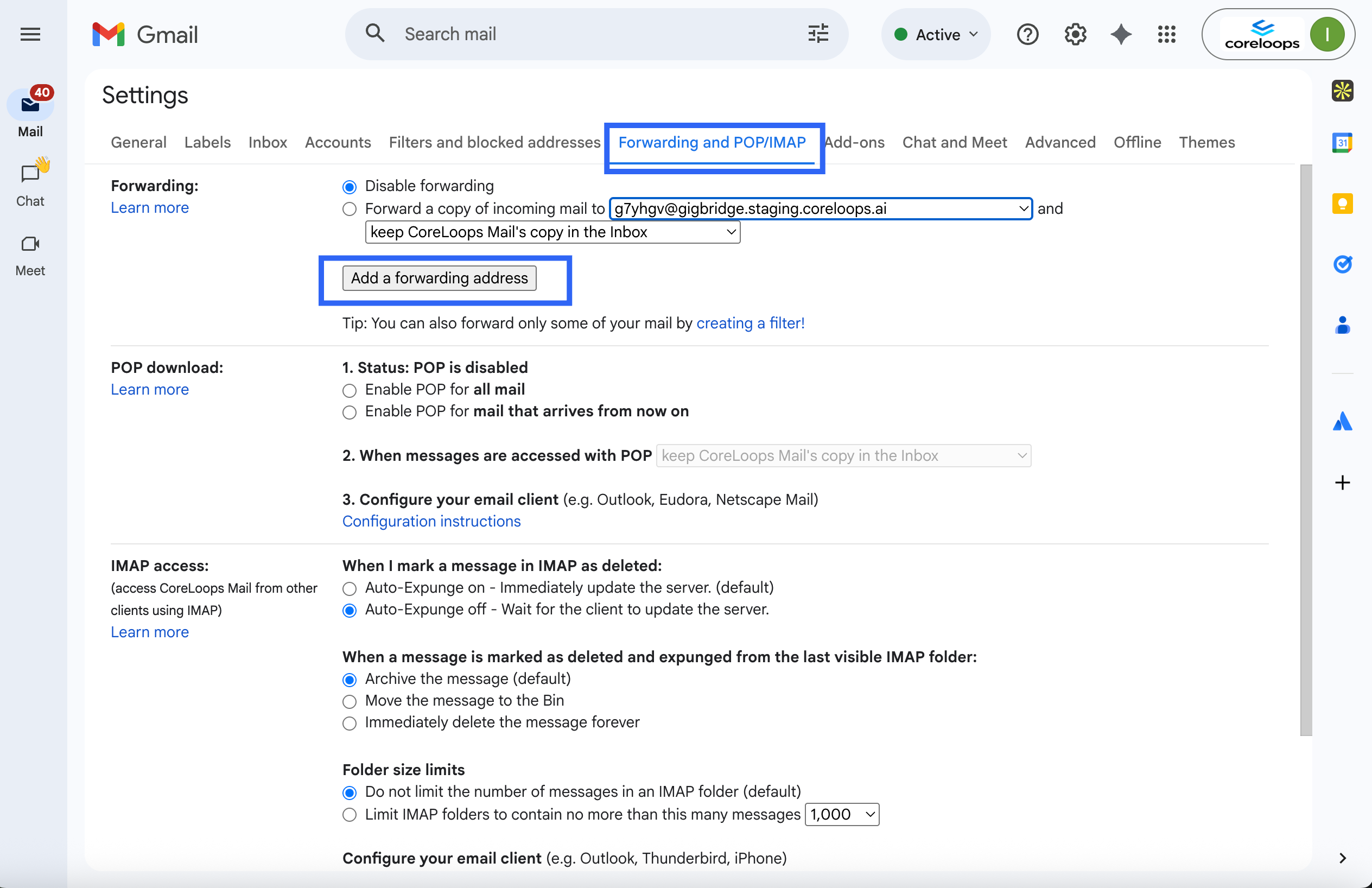
Task: Switch to the Offline tab
Action: pyautogui.click(x=1137, y=142)
